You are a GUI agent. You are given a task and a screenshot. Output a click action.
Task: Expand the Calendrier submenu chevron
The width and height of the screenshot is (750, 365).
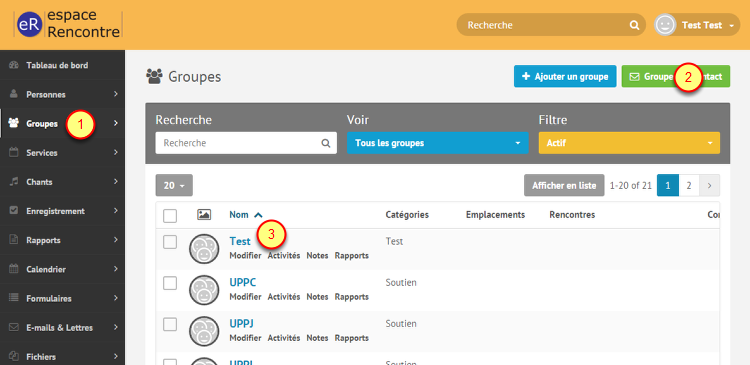click(116, 269)
